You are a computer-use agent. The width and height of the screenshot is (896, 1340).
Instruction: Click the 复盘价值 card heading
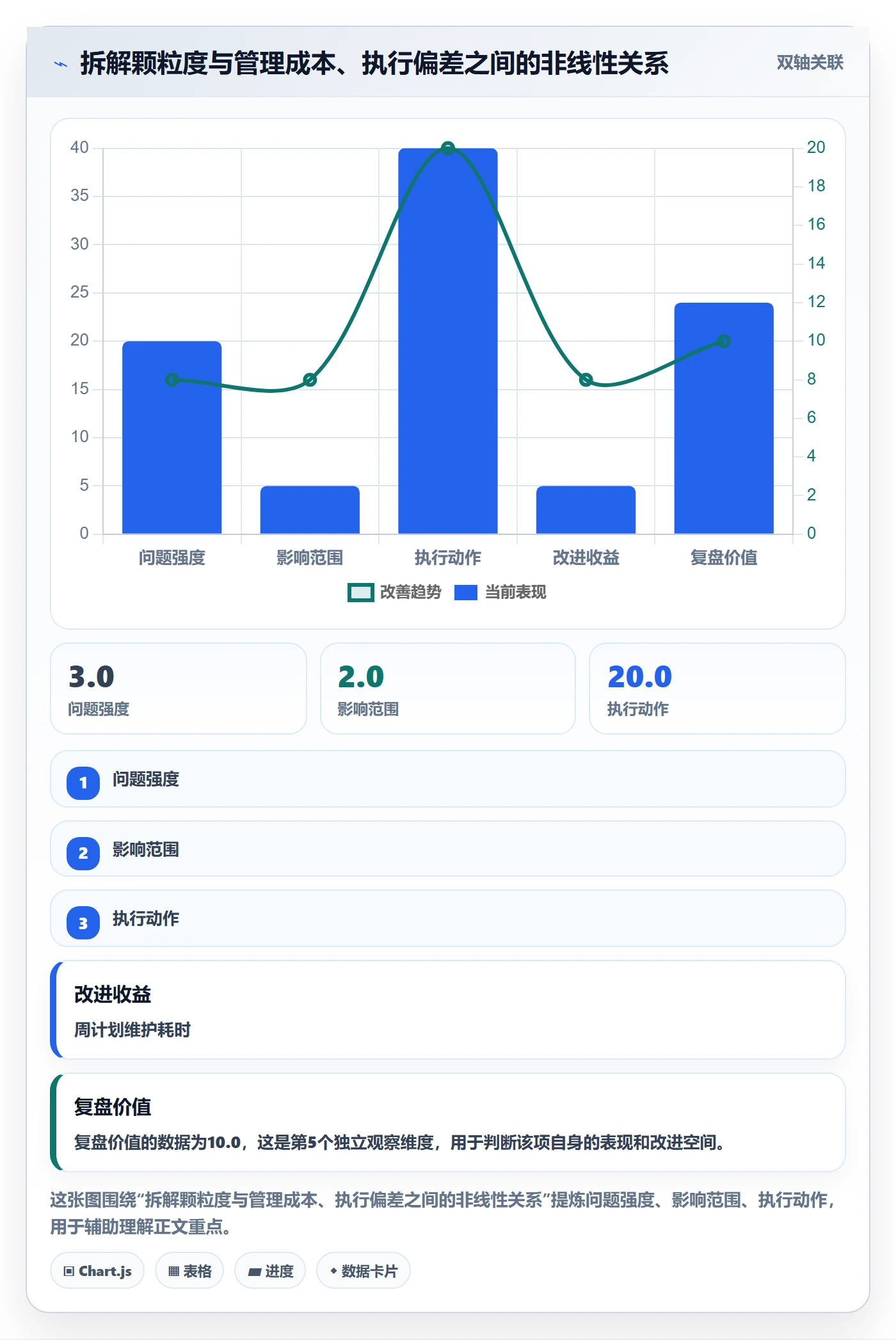pos(113,1107)
